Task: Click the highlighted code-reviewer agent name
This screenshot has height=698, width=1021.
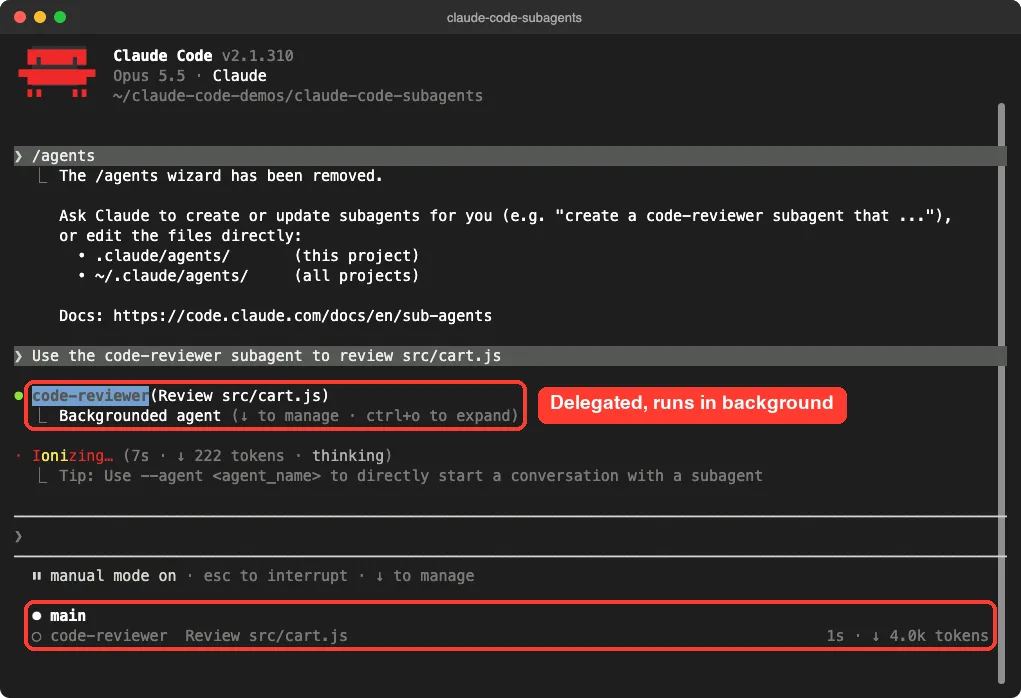Action: (x=91, y=396)
